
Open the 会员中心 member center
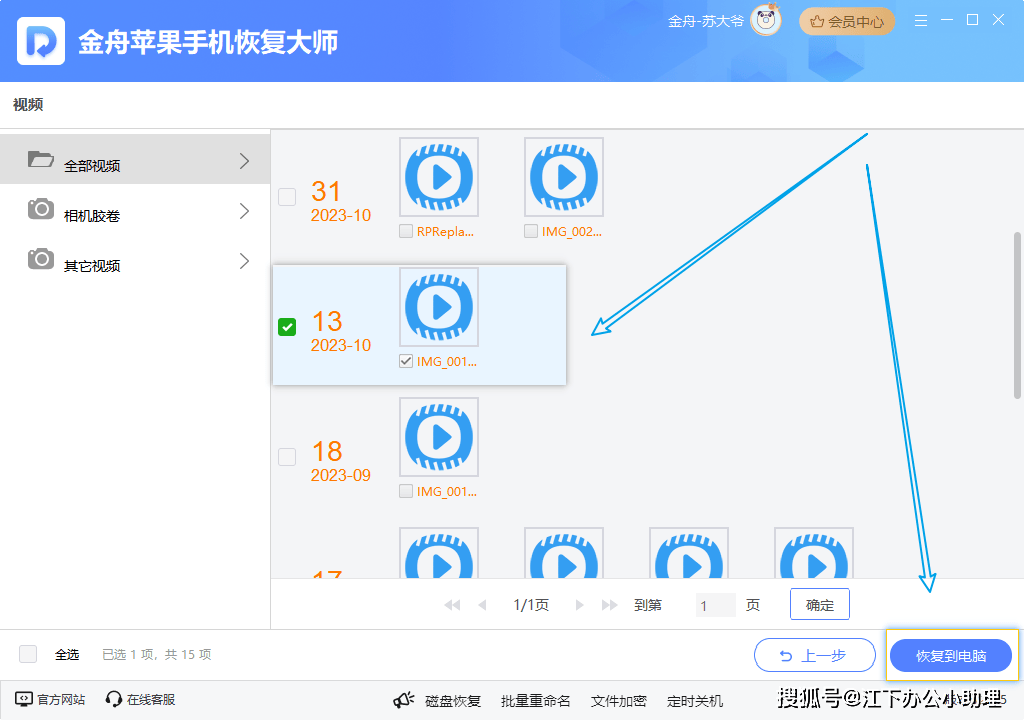point(846,22)
